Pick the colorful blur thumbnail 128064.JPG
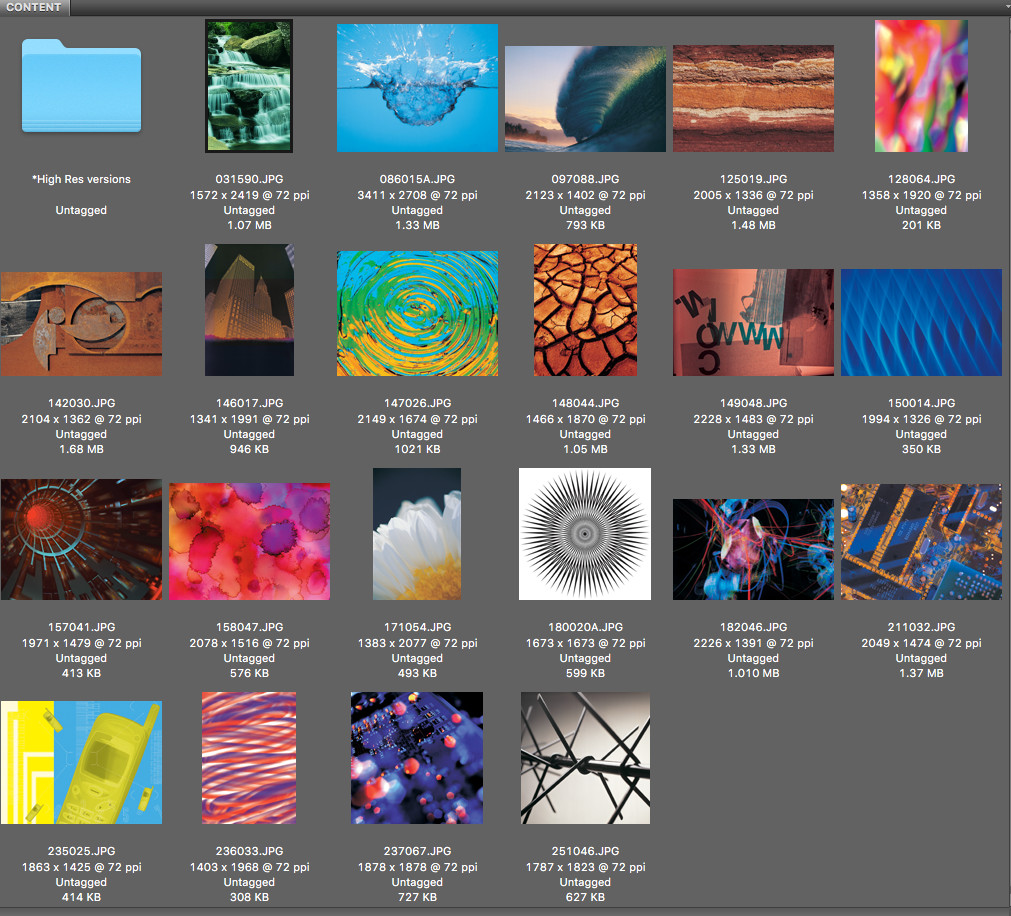Screen dimensions: 1011x916 [x=921, y=86]
